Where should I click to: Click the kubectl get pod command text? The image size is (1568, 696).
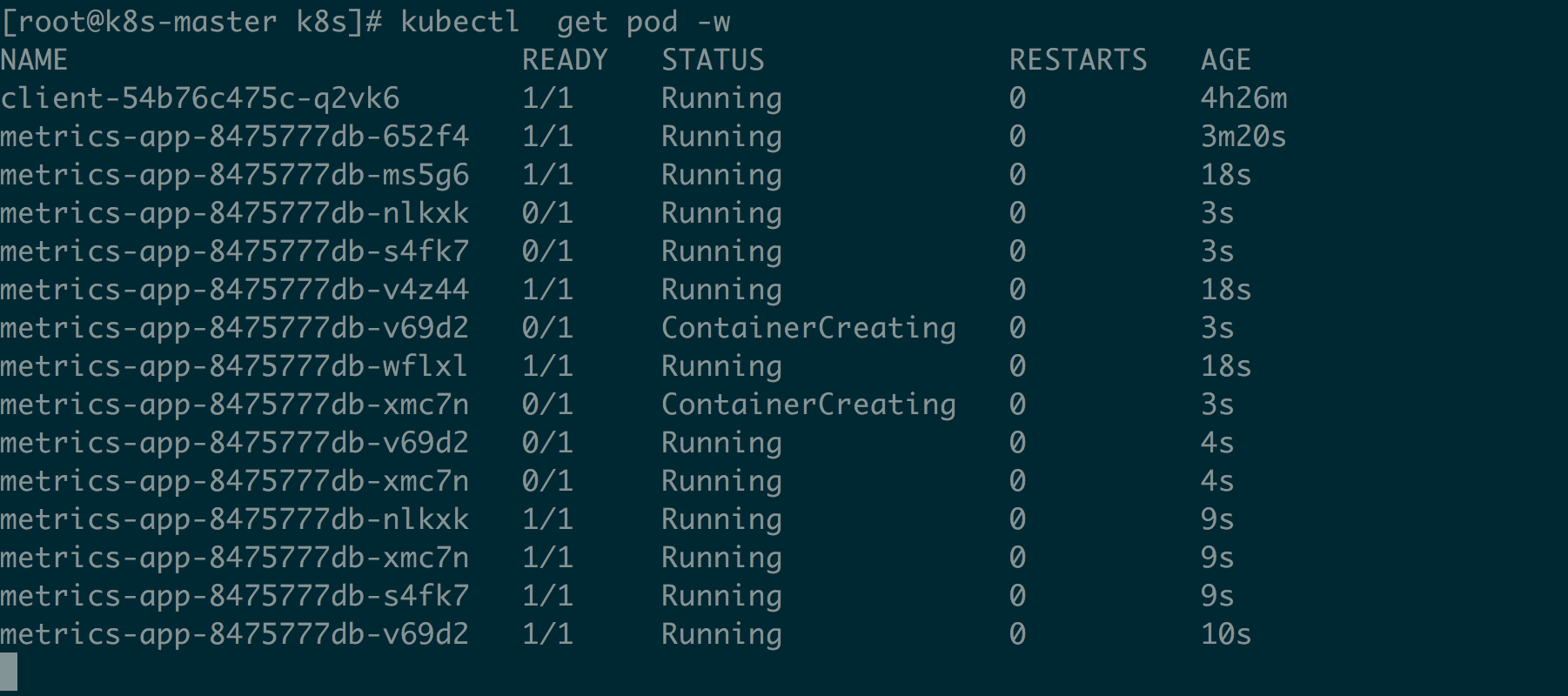click(x=565, y=22)
